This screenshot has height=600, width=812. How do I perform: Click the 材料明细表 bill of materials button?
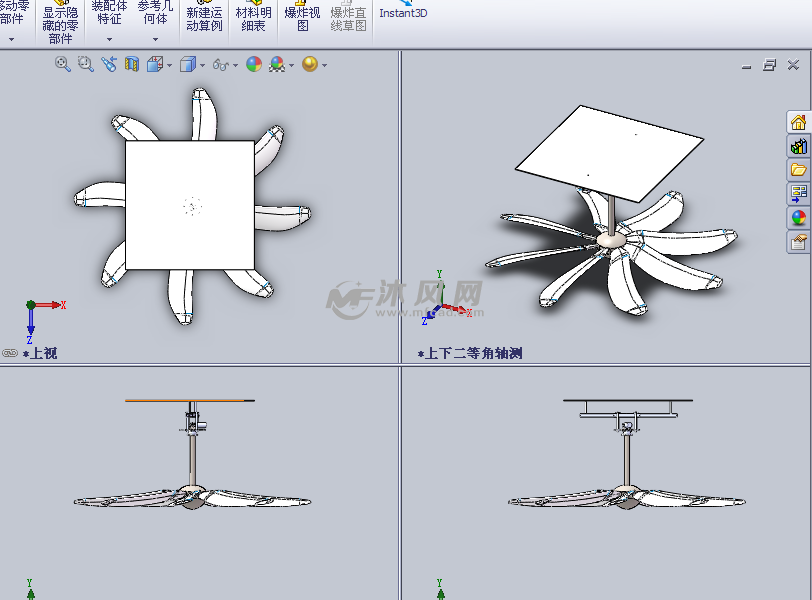[253, 19]
